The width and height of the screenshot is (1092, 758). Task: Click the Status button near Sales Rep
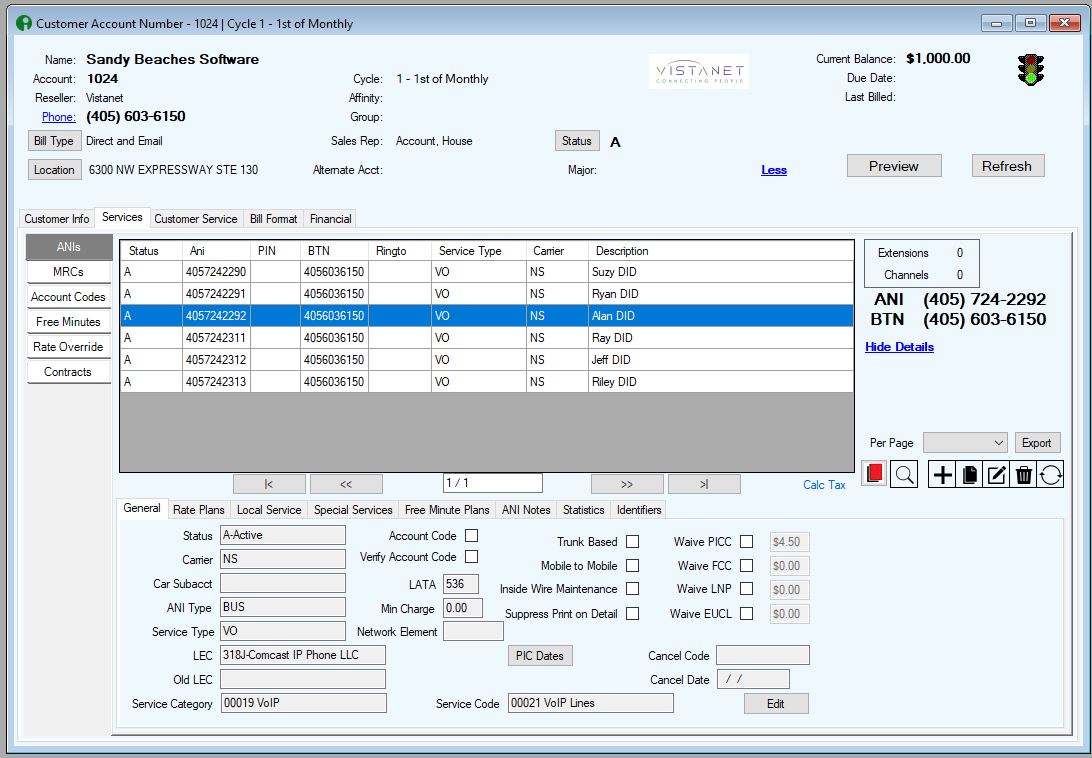577,141
